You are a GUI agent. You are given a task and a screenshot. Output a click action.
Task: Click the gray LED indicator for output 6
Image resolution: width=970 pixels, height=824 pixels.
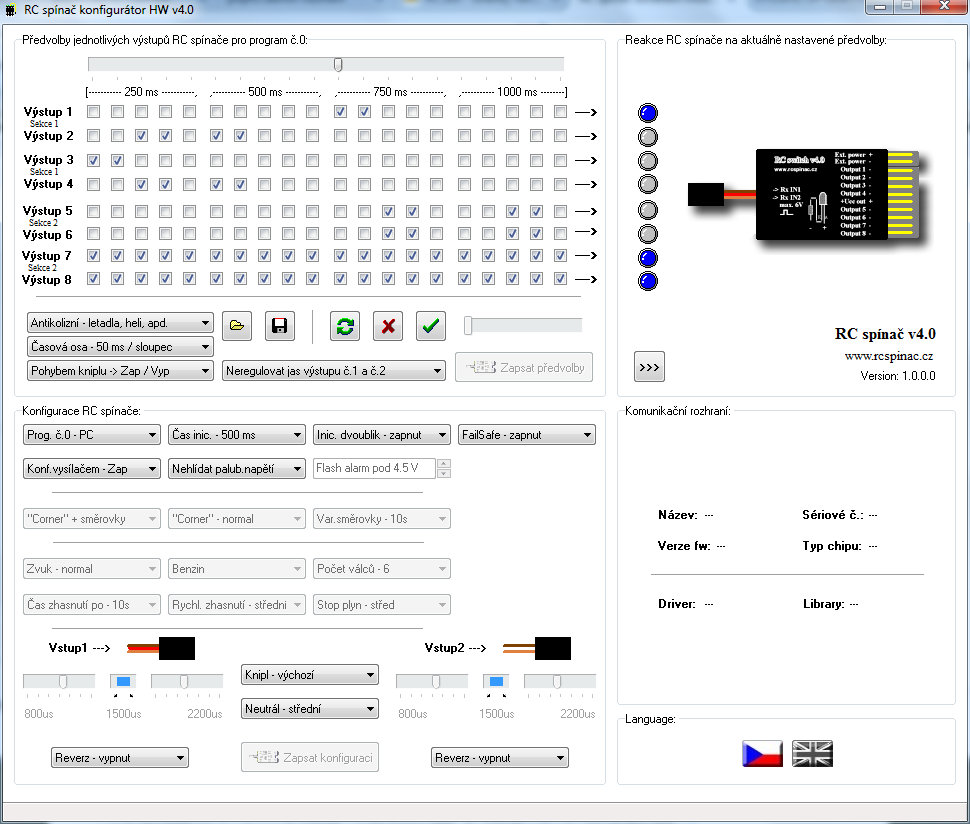click(648, 234)
